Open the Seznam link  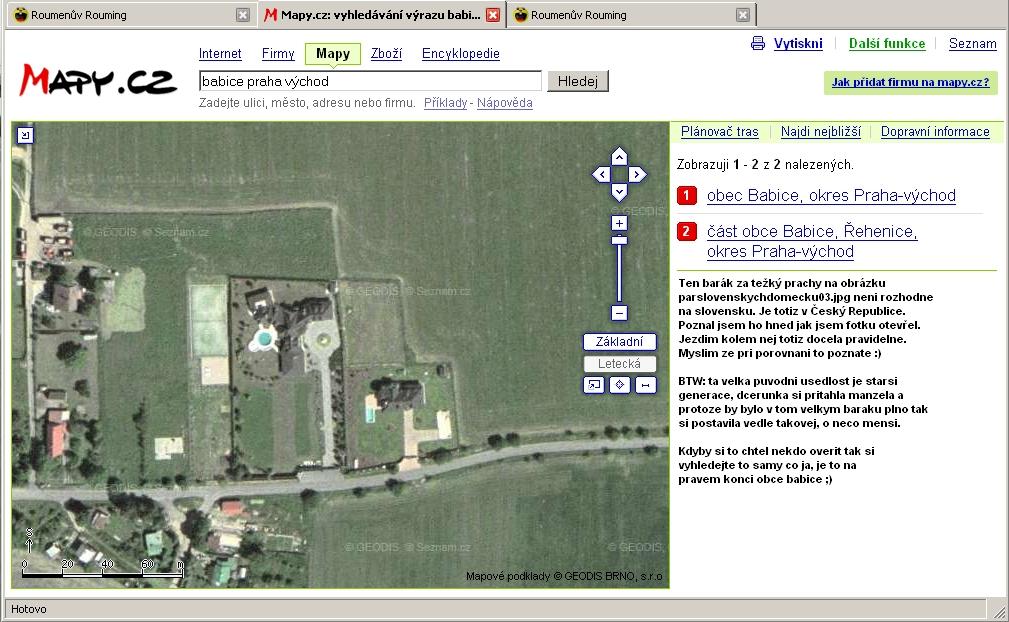(972, 44)
